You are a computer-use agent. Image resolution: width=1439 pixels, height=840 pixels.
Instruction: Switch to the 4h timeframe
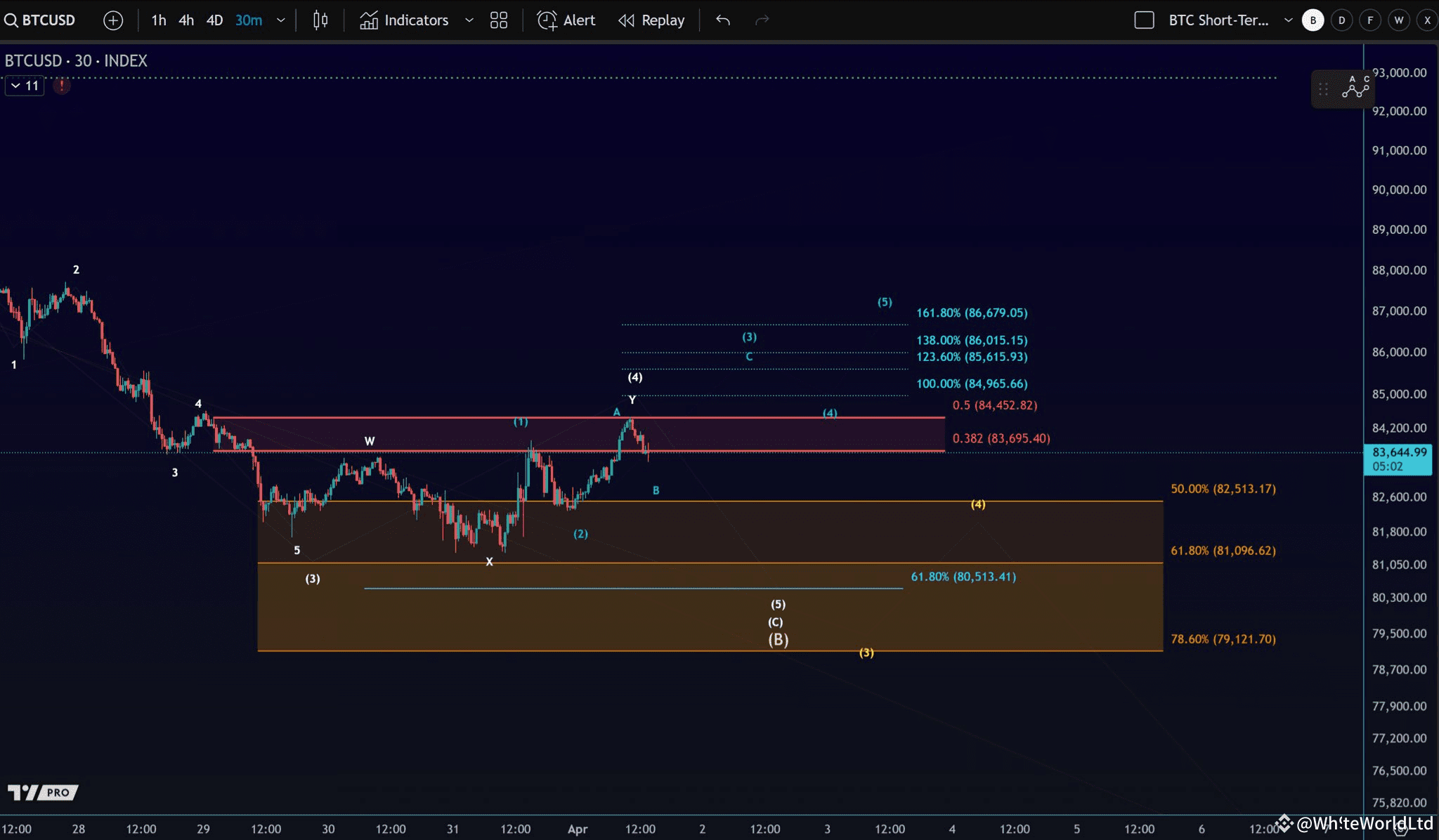tap(186, 20)
